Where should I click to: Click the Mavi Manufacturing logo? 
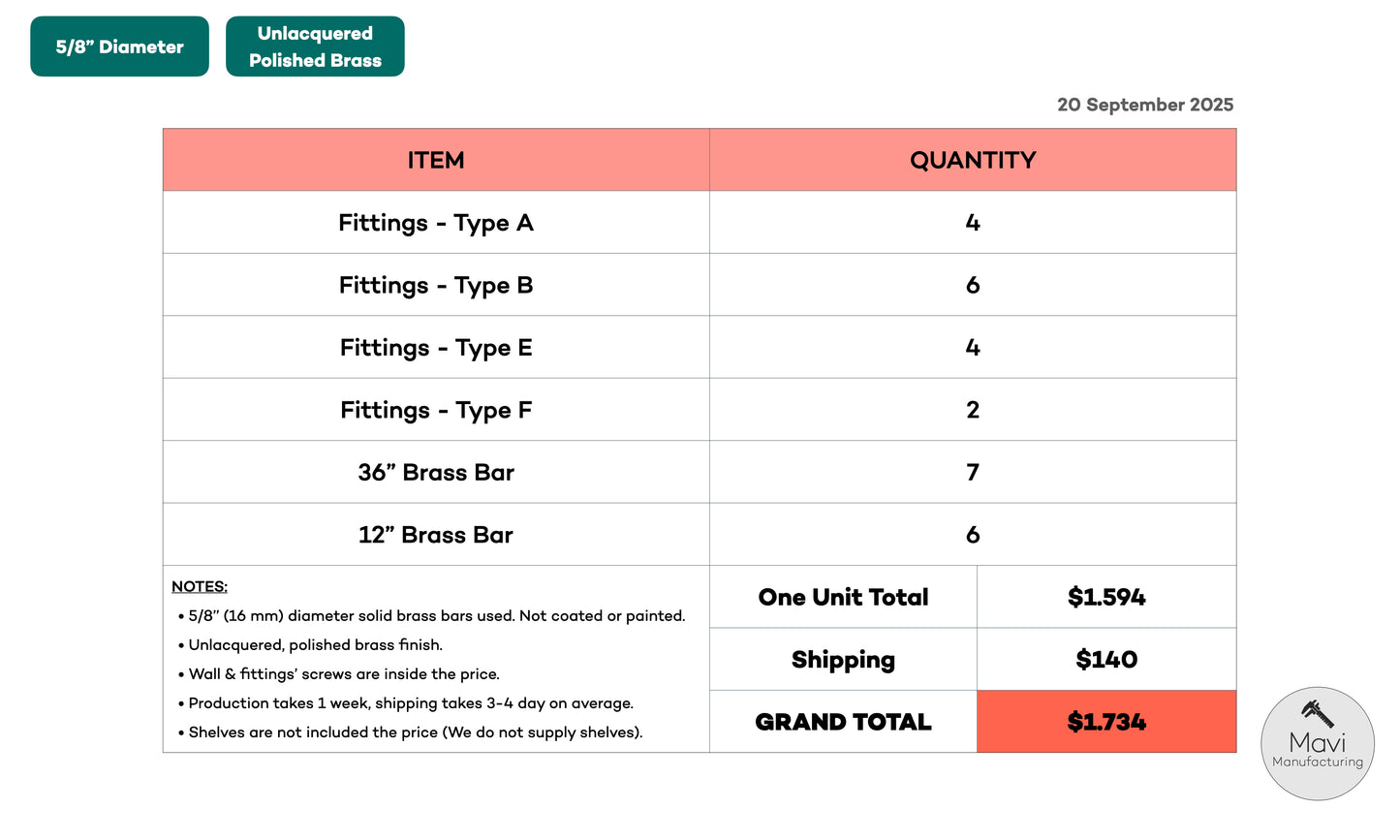click(1317, 744)
